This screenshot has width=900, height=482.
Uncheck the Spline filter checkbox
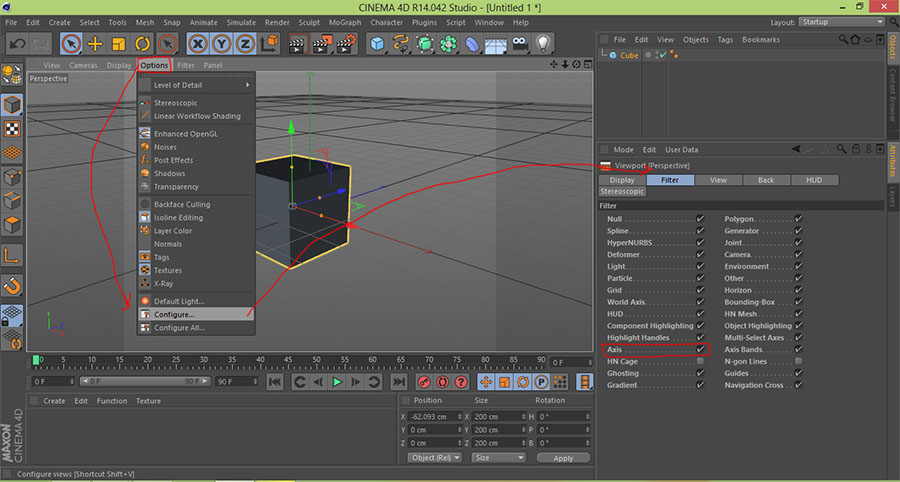coord(700,231)
